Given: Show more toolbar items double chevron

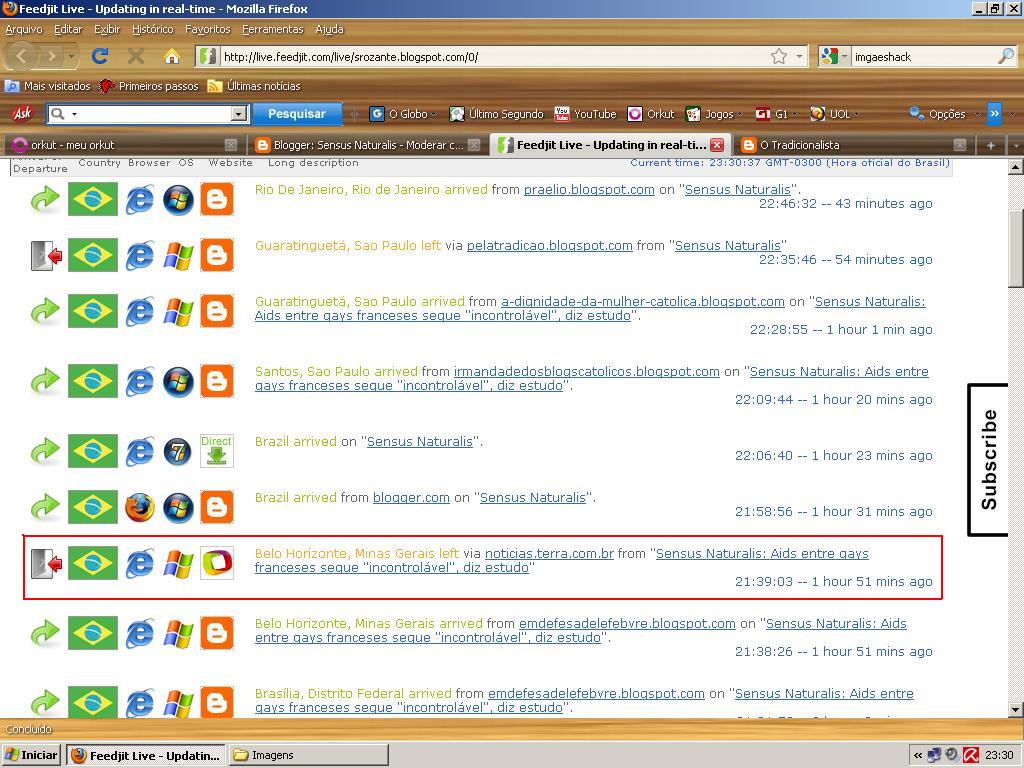Looking at the screenshot, I should click(x=994, y=114).
